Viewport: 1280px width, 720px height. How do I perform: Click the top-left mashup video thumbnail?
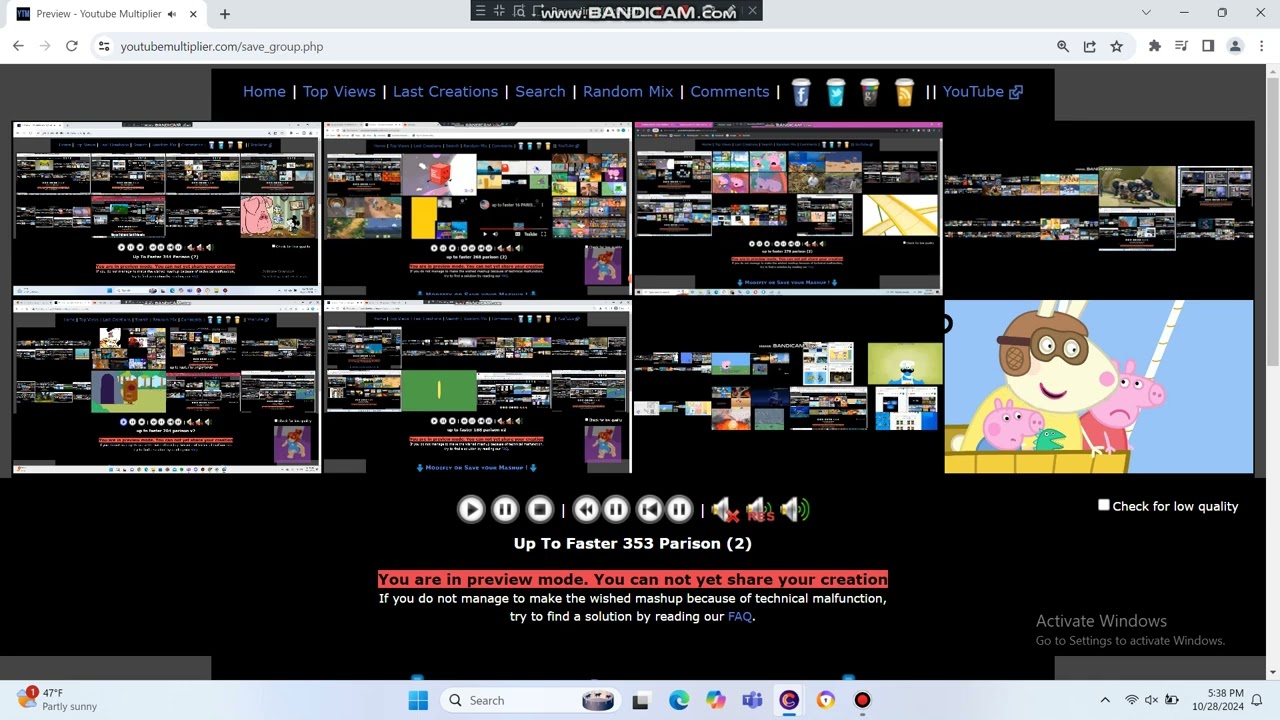[167, 208]
